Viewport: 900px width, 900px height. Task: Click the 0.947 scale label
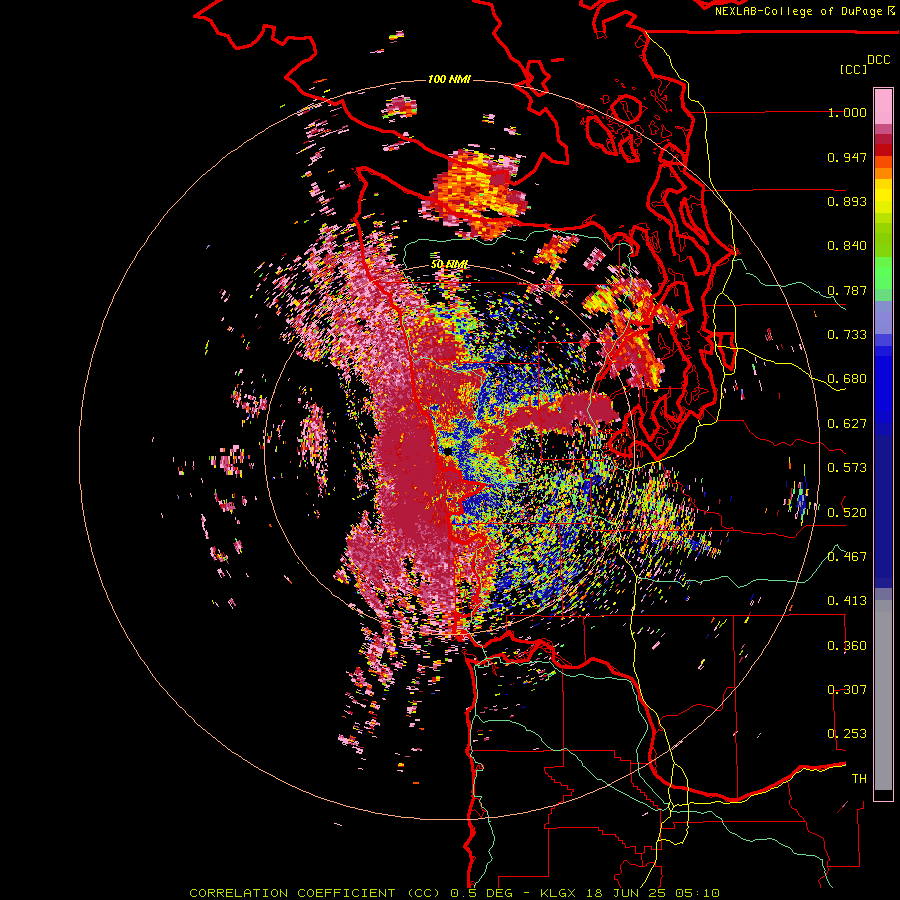847,157
